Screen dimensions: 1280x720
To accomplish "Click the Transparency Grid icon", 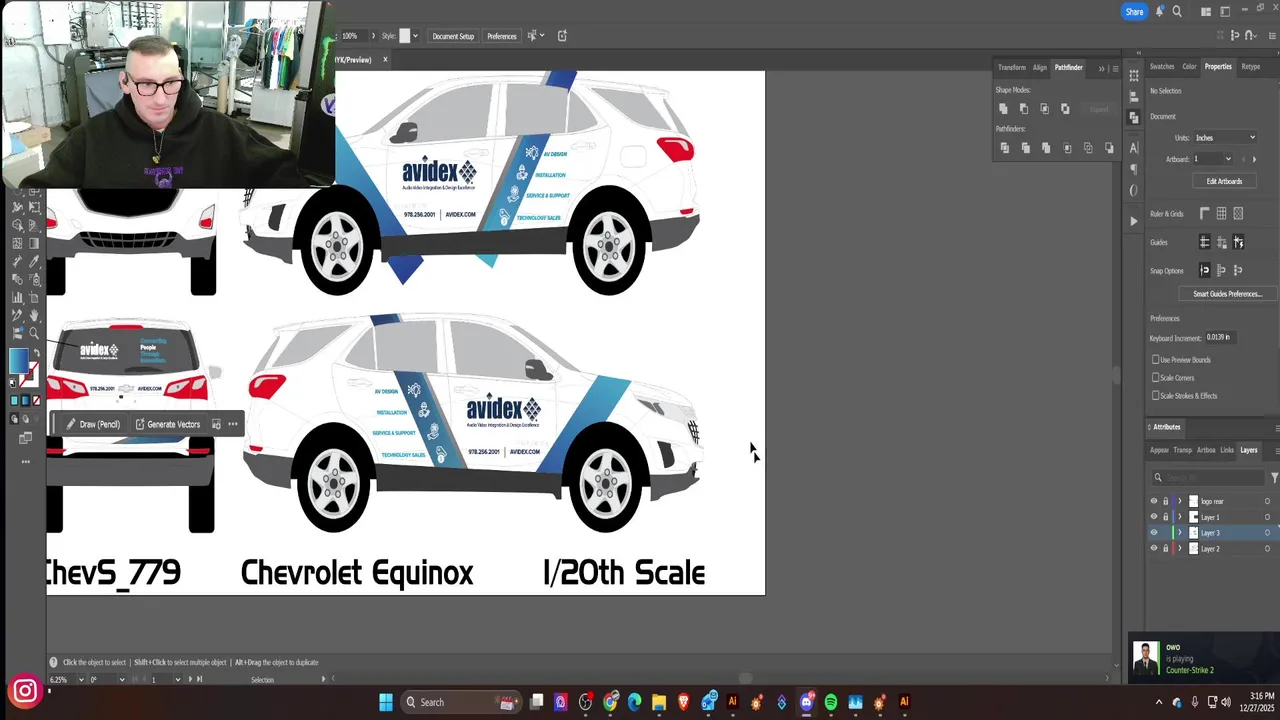I will 1238,213.
